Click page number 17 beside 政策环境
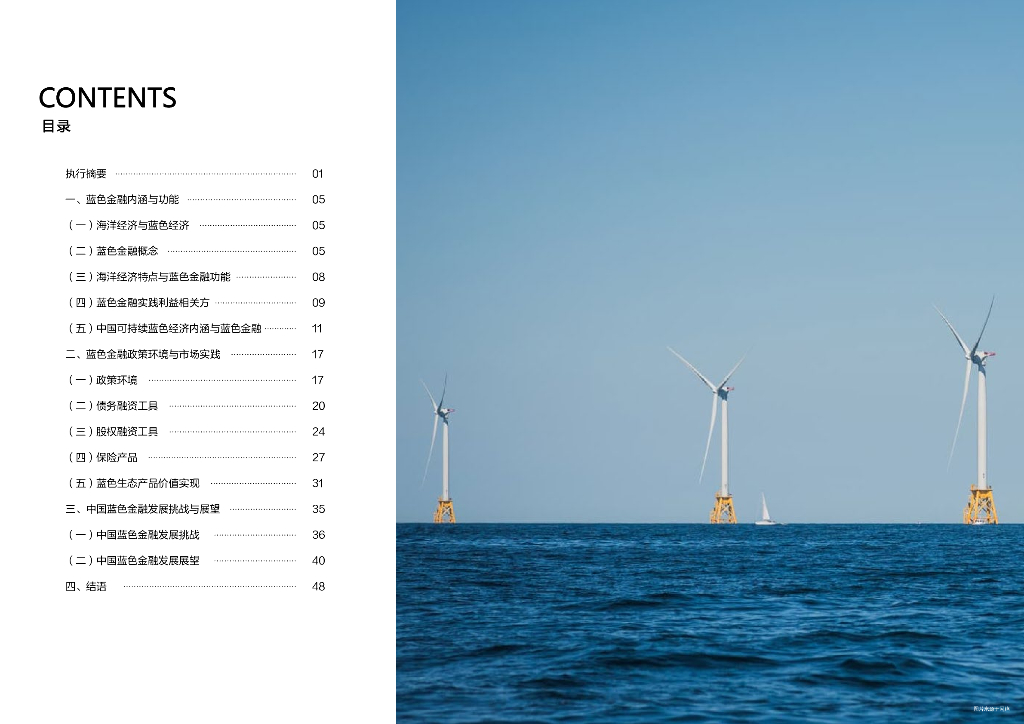 pos(317,380)
